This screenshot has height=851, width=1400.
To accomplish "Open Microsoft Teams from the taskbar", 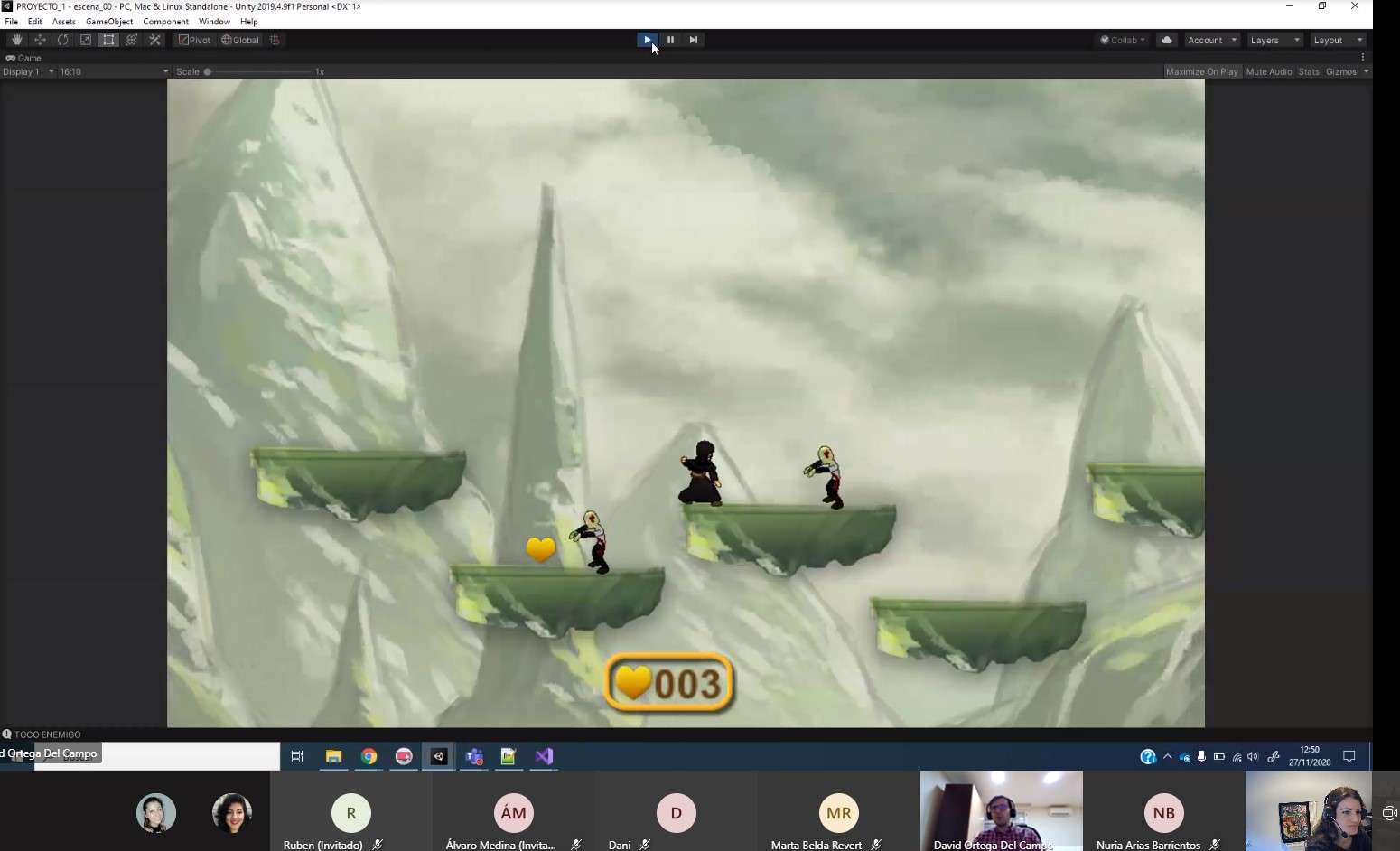I will [x=474, y=756].
